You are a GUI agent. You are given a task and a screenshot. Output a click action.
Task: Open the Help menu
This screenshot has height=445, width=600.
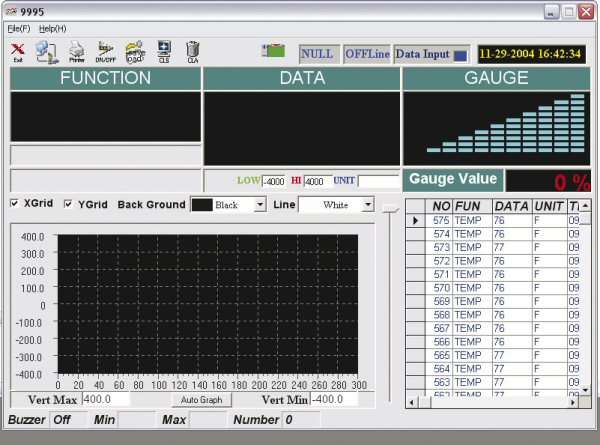52,28
